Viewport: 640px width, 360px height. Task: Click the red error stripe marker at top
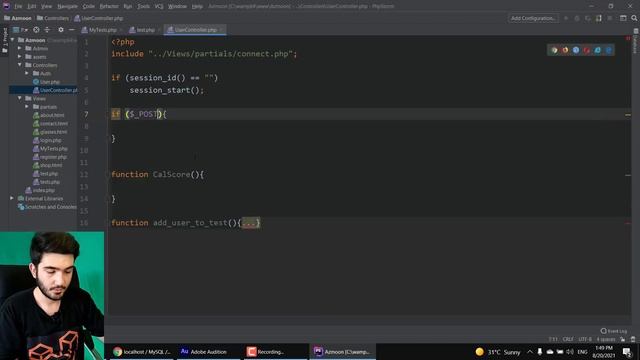coord(628,38)
